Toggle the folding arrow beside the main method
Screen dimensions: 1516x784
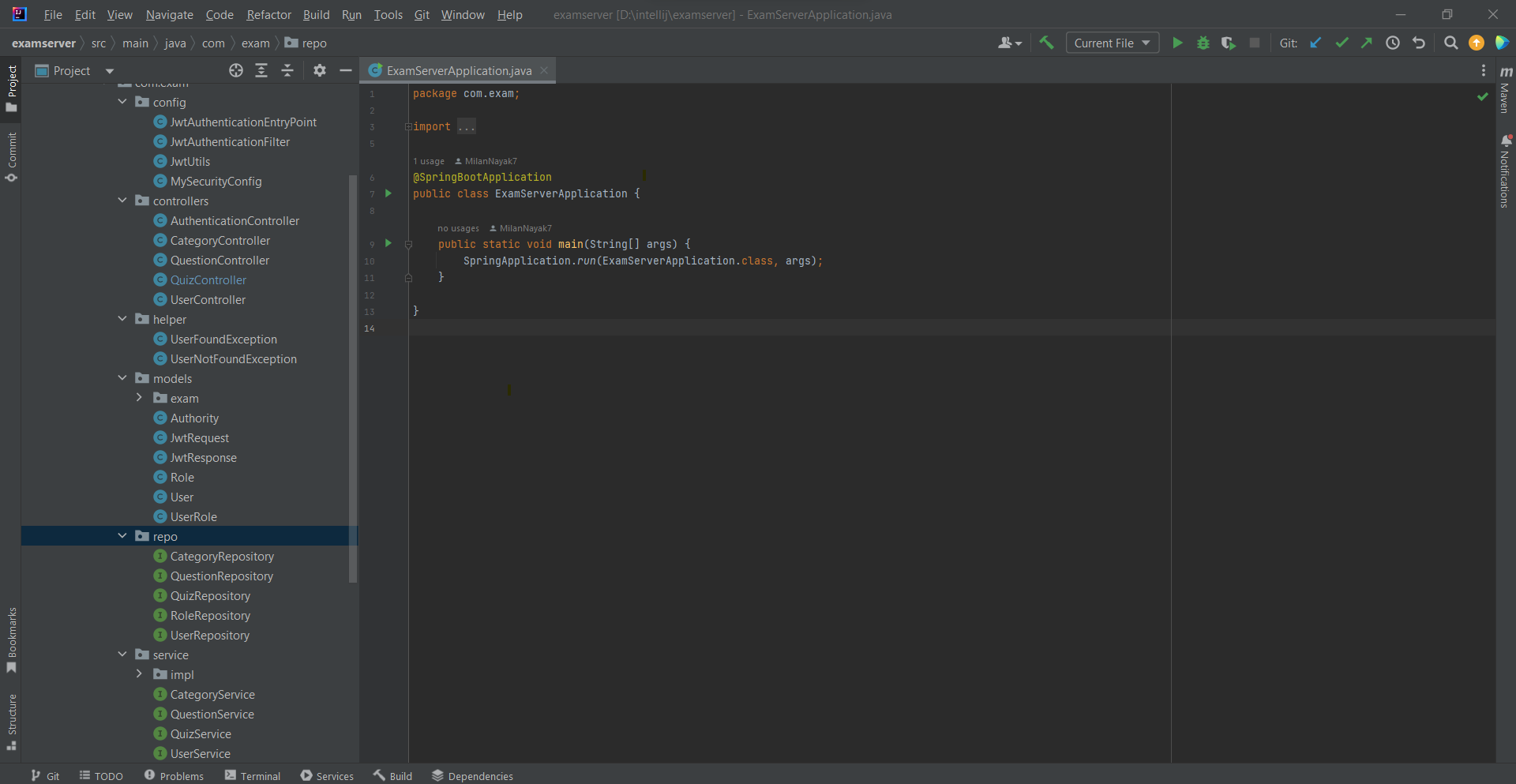click(408, 244)
